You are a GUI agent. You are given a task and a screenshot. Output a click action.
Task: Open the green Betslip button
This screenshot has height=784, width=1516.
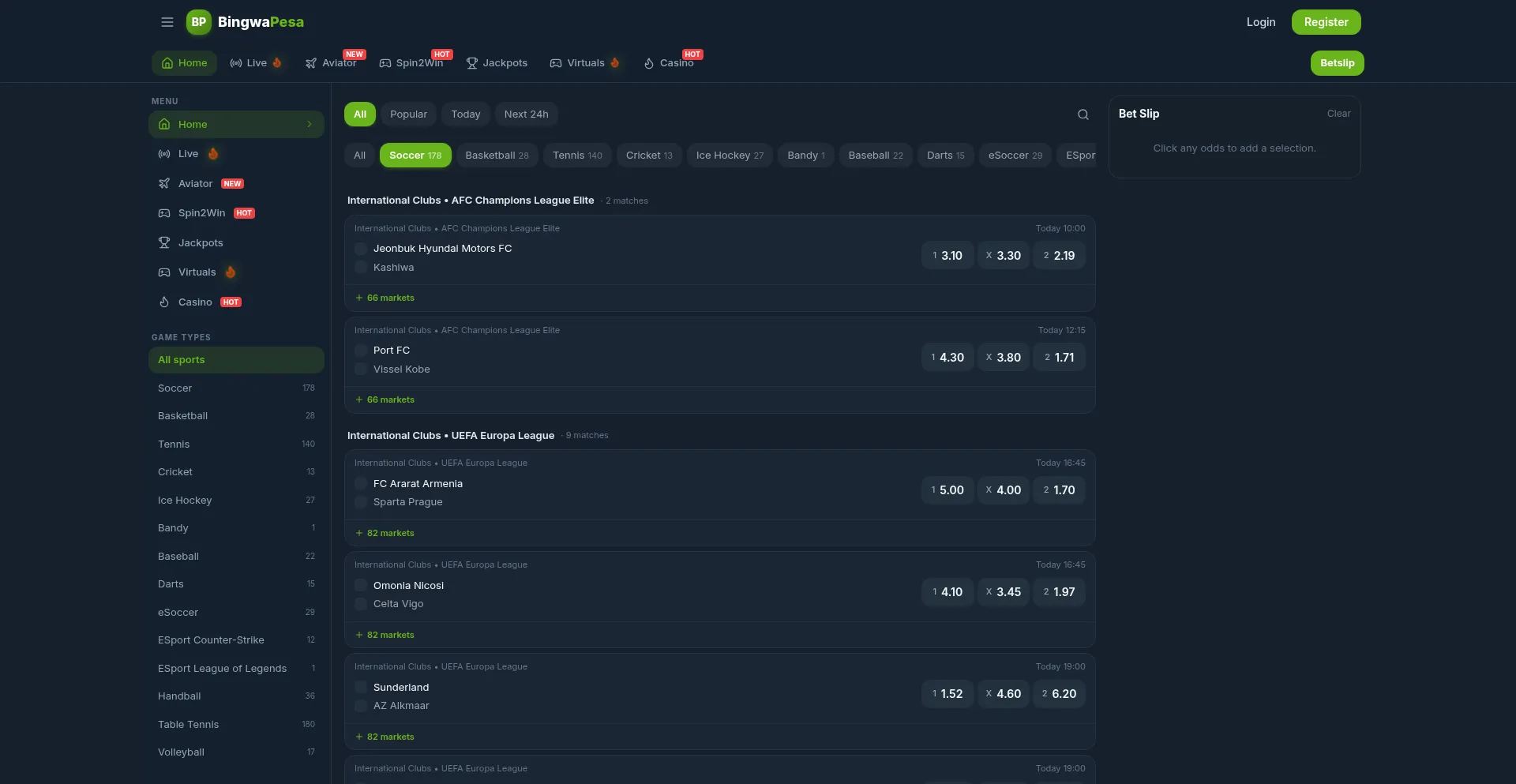[x=1338, y=63]
